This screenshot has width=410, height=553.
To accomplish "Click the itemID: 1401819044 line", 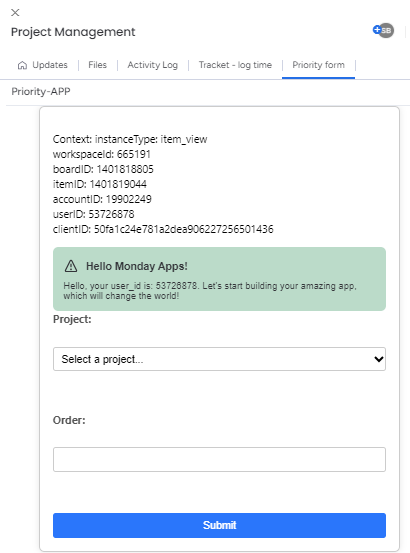I will pos(100,184).
